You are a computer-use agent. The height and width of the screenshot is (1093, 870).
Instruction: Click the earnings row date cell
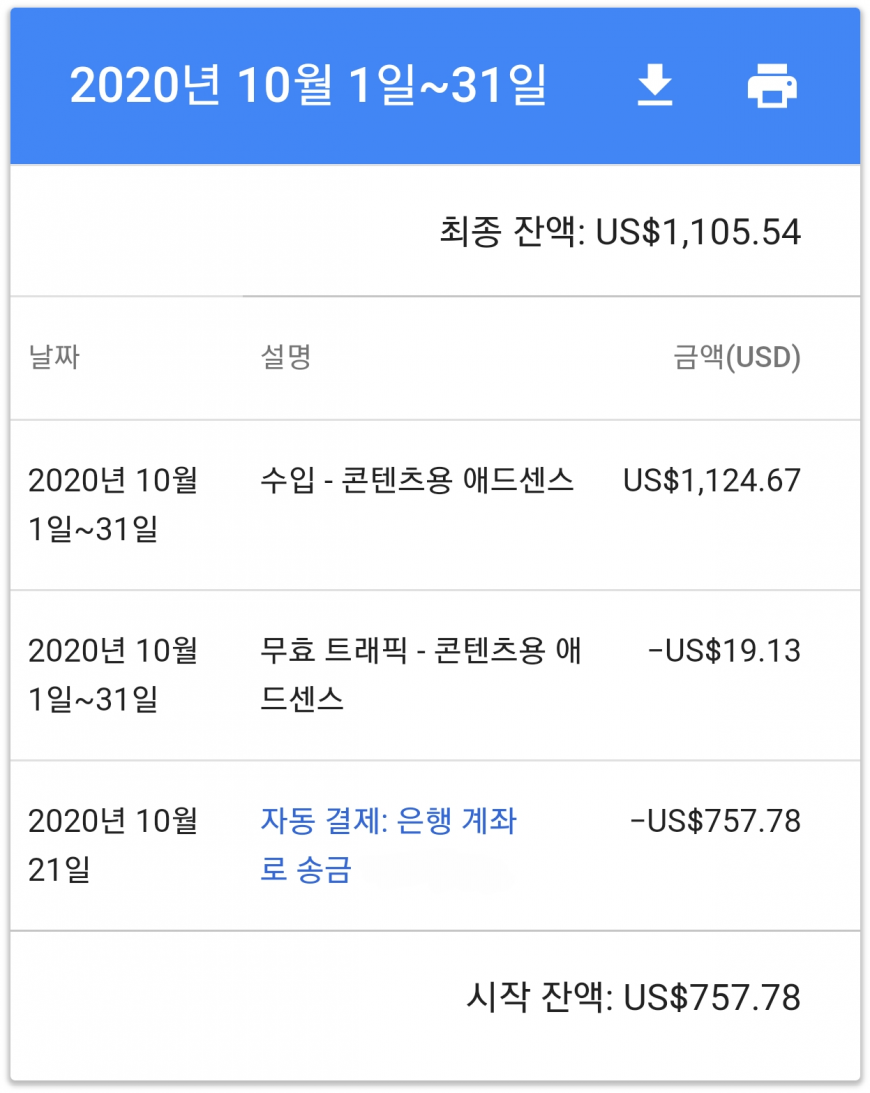[112, 505]
